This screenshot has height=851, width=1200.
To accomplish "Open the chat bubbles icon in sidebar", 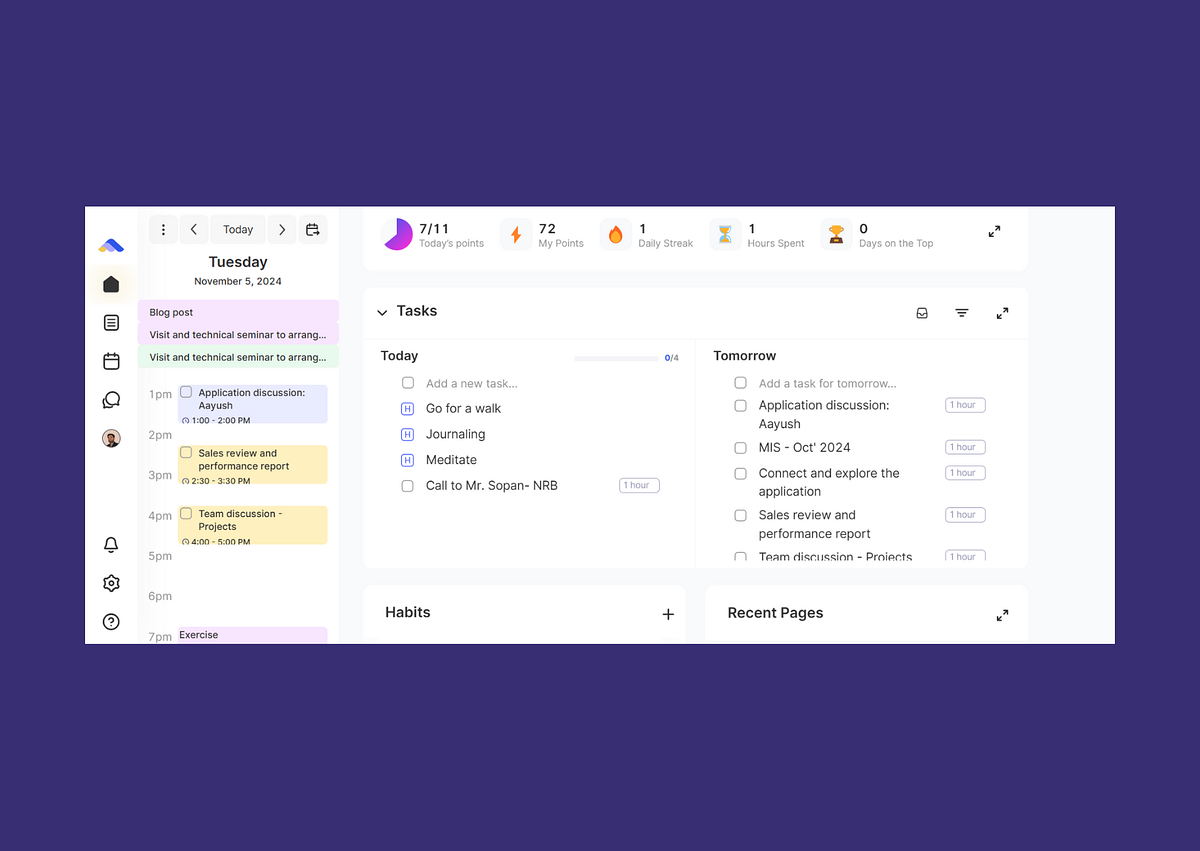I will (x=111, y=400).
